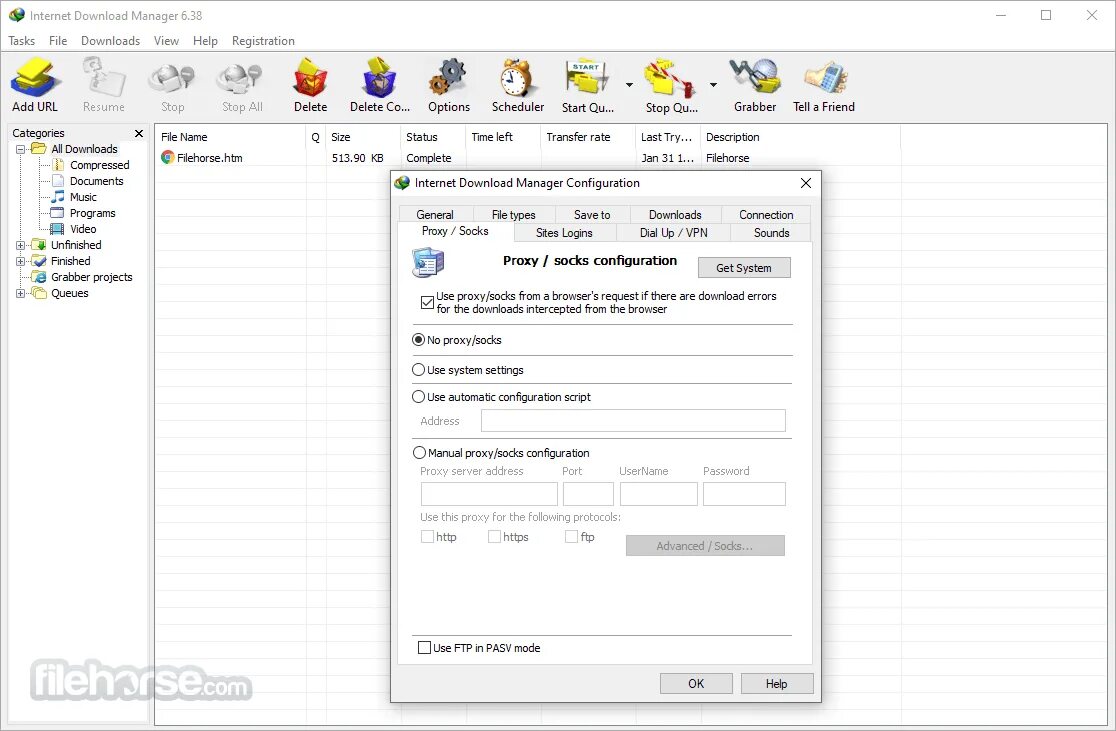Click the Finished category checkmark icon
The height and width of the screenshot is (731, 1116).
point(39,261)
